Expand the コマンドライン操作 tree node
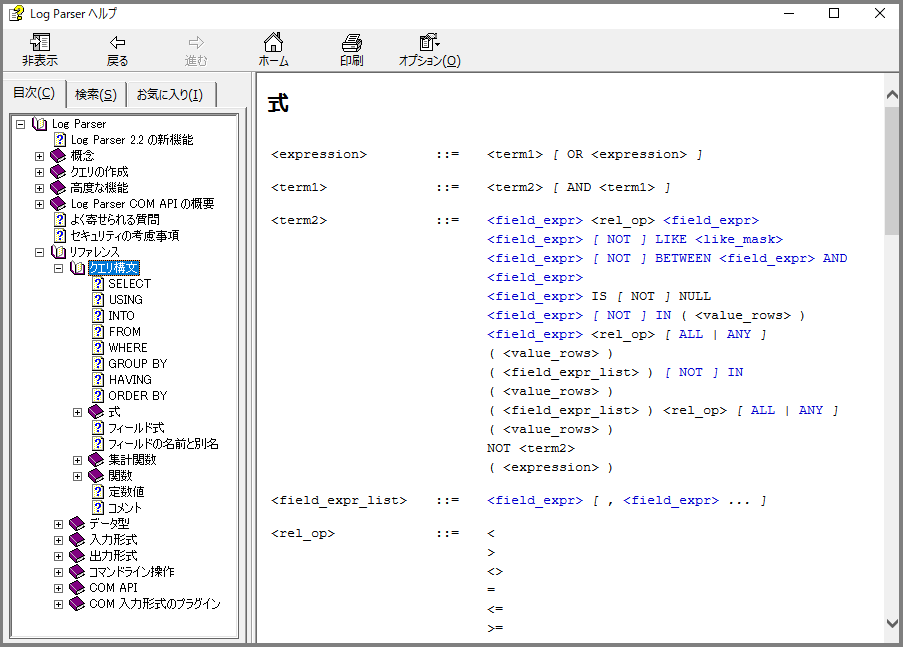903x647 pixels. click(58, 572)
